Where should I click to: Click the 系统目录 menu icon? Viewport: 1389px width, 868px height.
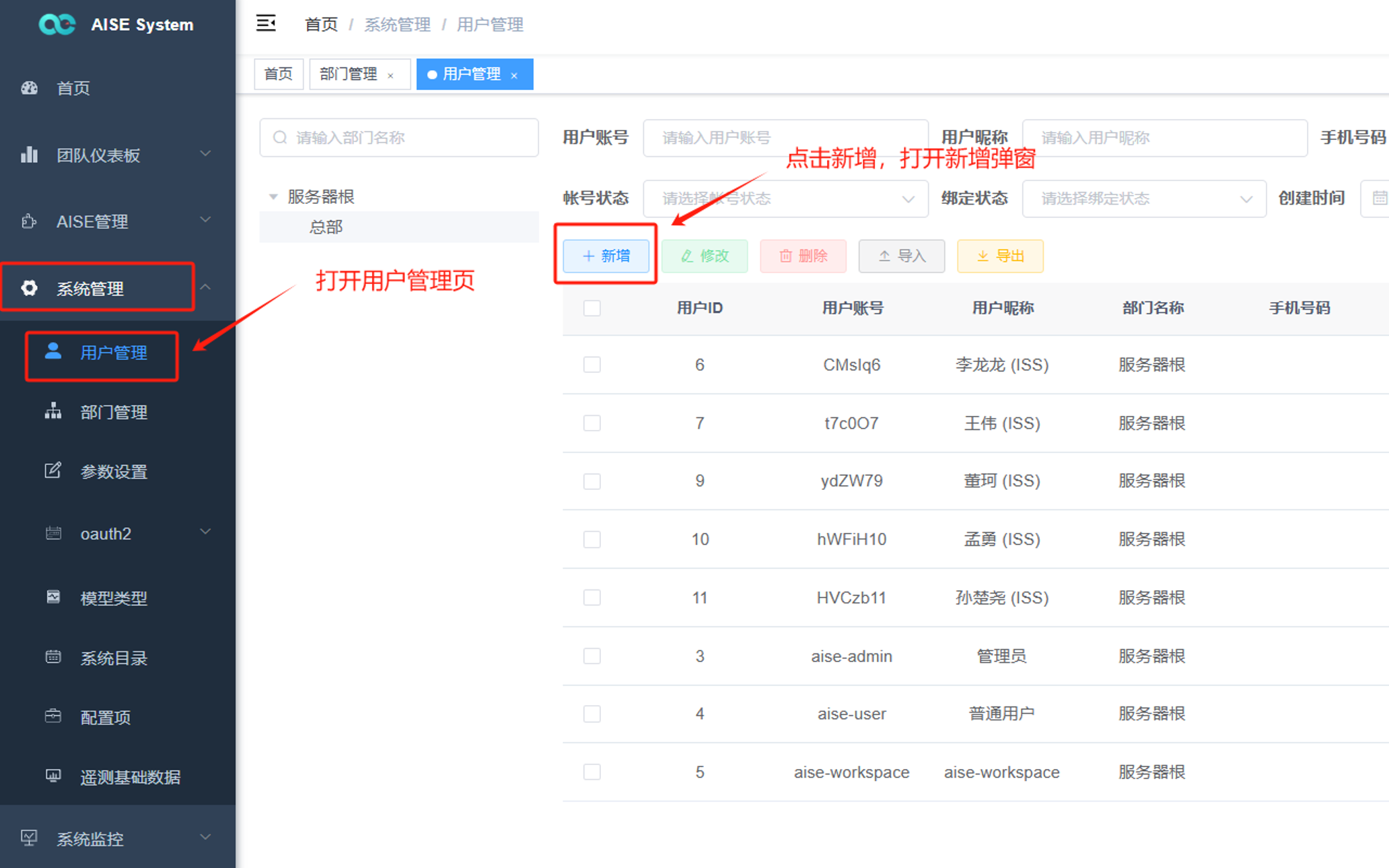53,657
